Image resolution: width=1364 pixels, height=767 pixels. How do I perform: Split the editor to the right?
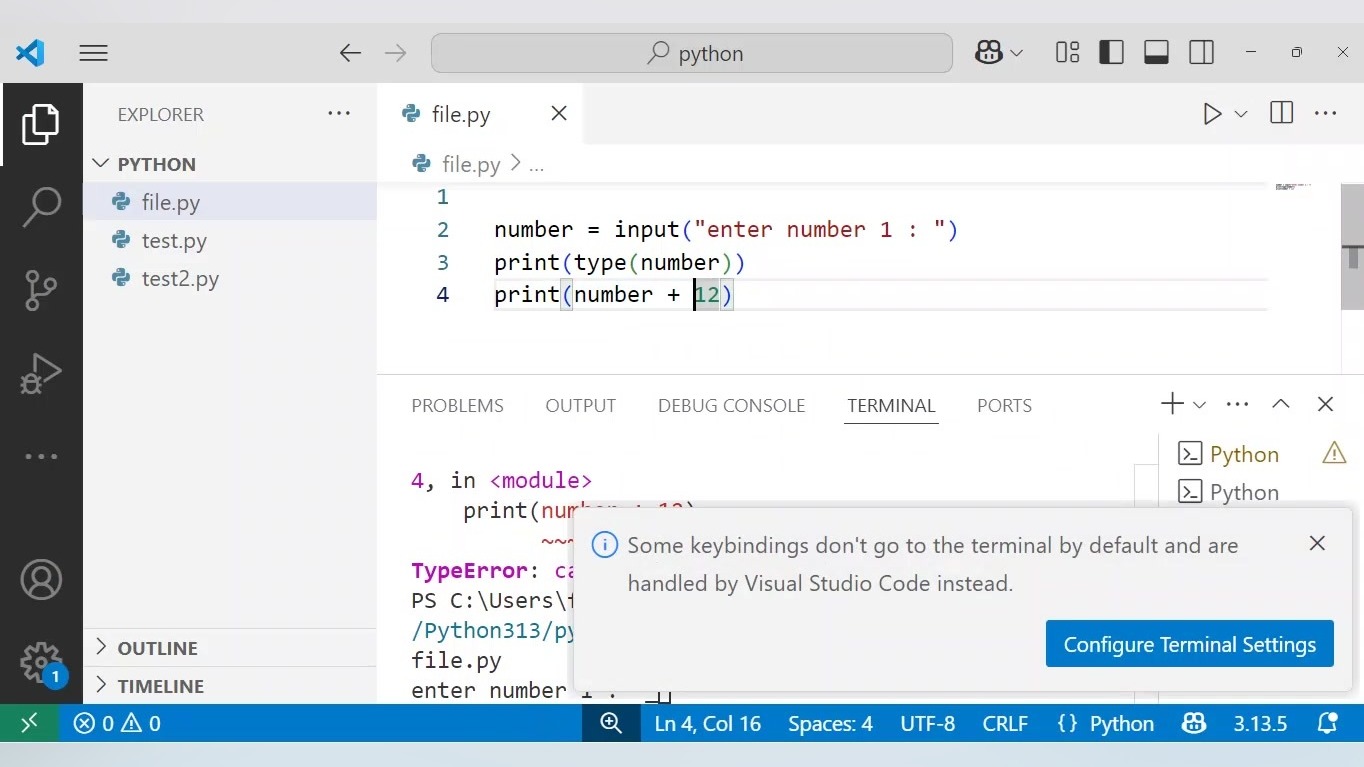tap(1281, 114)
